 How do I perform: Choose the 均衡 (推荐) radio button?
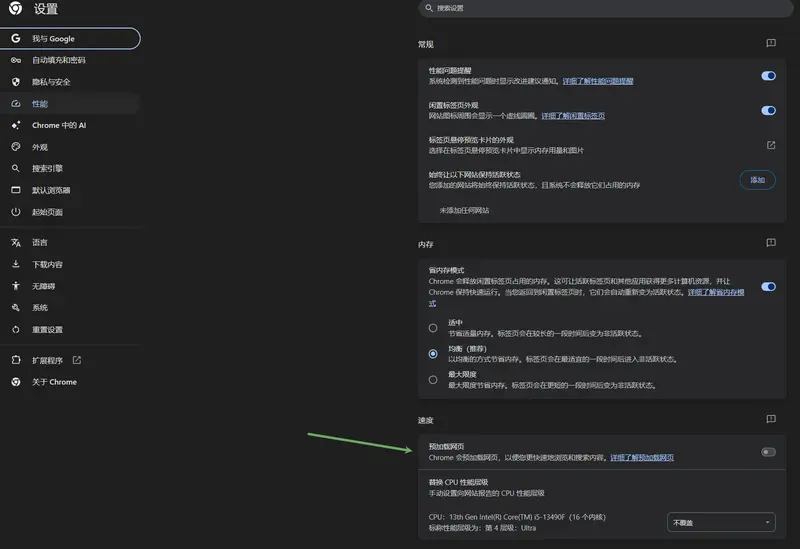[x=433, y=354]
